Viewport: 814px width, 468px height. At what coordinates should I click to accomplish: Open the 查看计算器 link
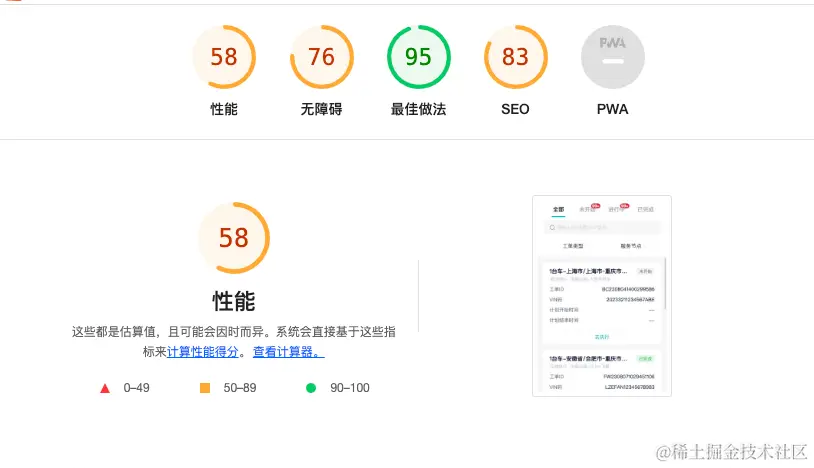point(289,352)
